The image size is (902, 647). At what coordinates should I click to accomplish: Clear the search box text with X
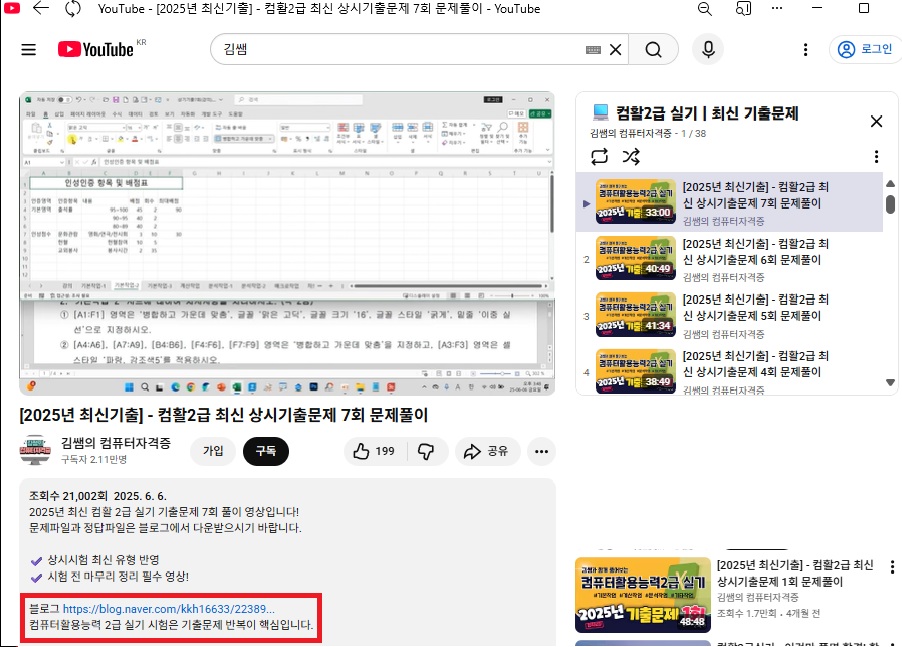point(616,50)
